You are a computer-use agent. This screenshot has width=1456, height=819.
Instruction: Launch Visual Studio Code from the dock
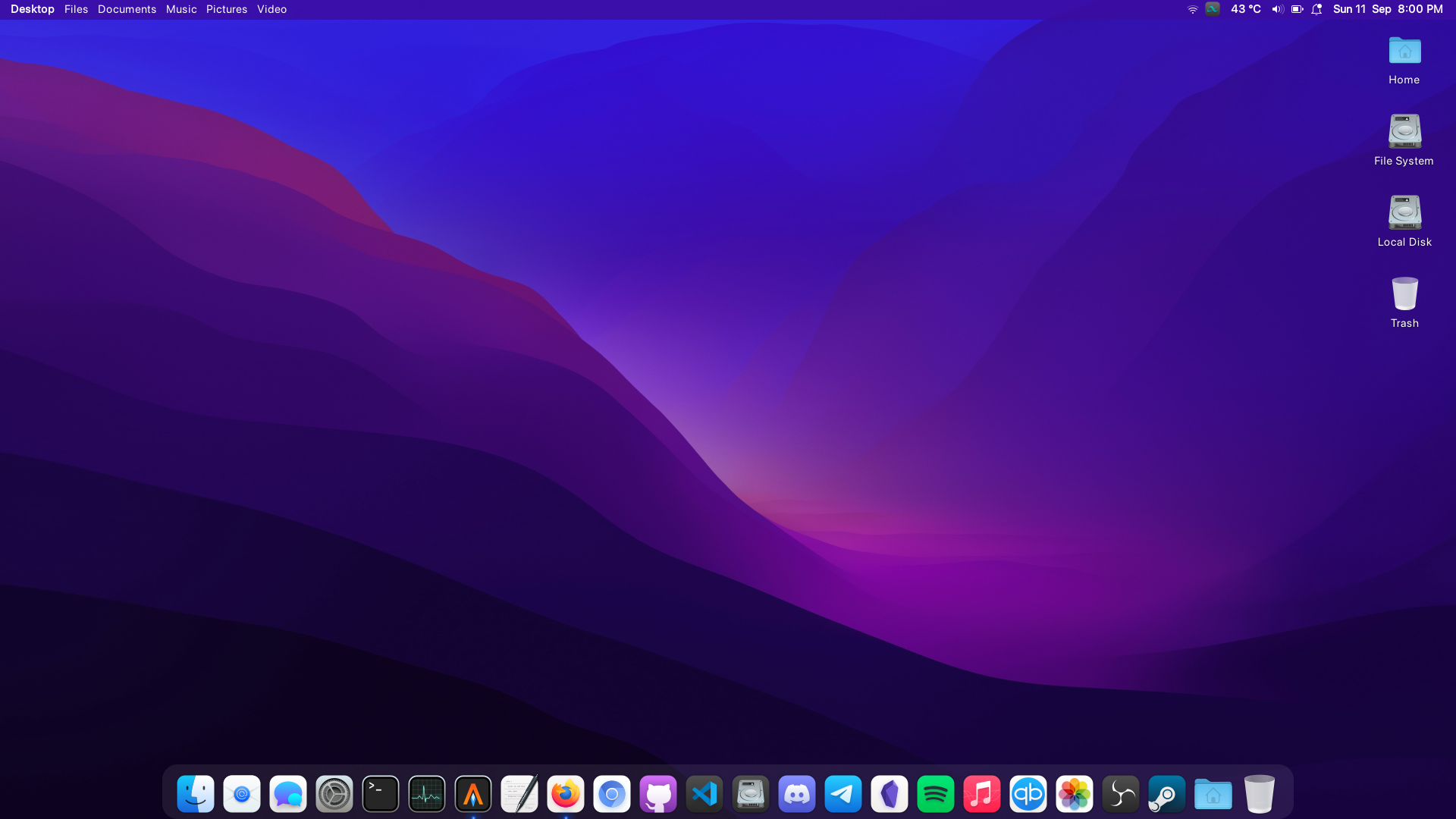pos(704,794)
